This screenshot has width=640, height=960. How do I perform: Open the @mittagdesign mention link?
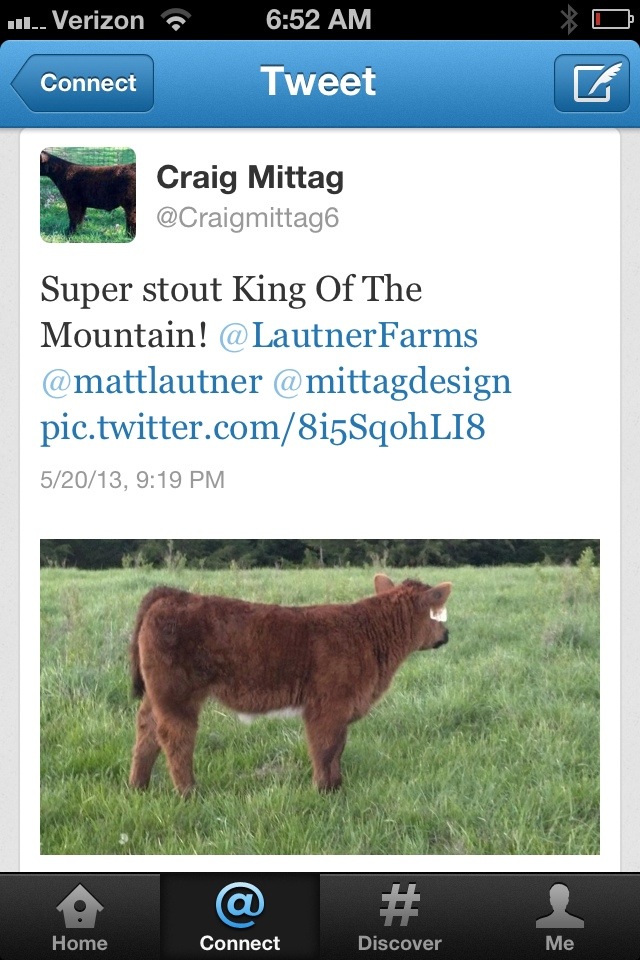(x=392, y=382)
